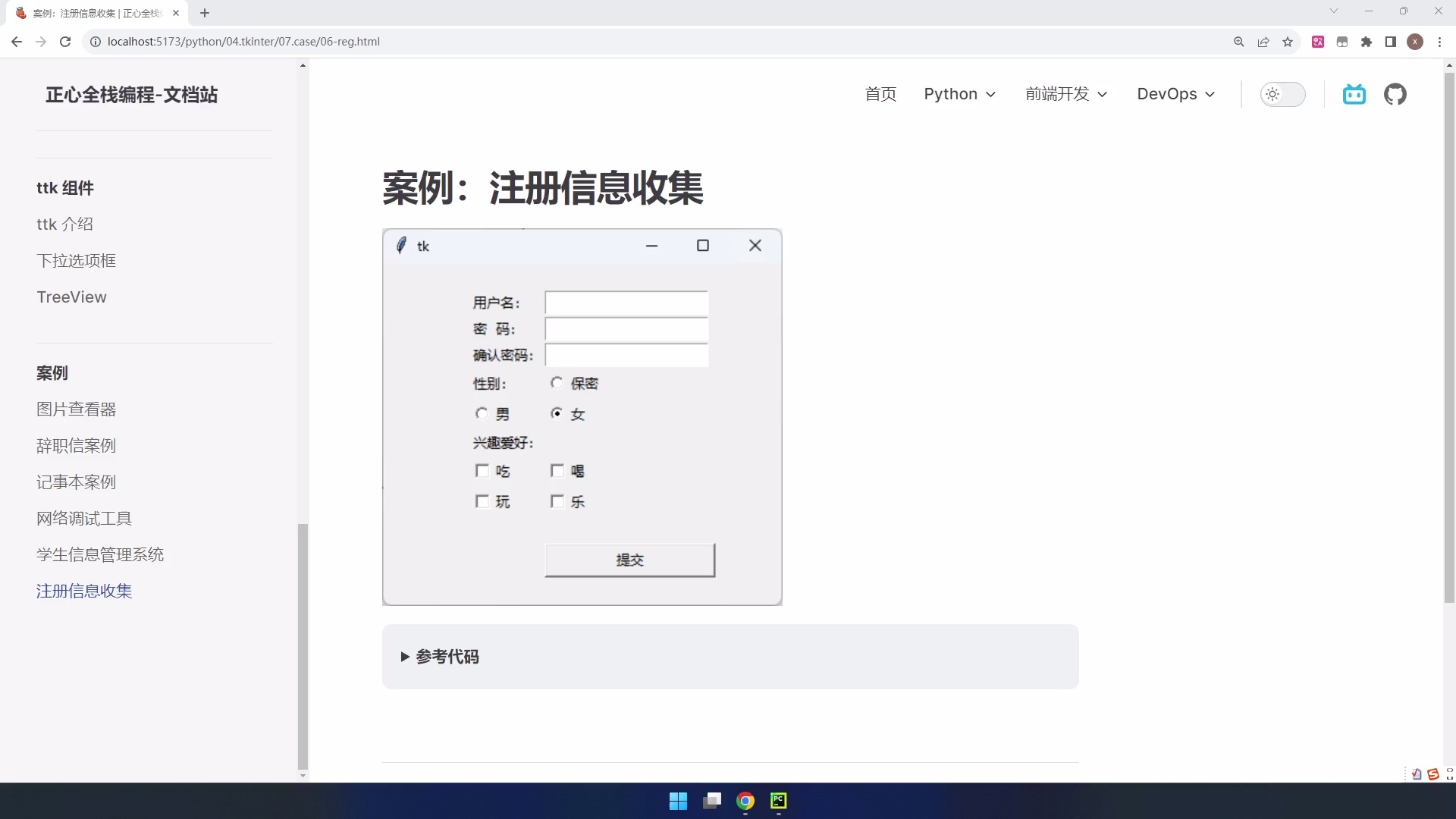Open PyCharm from the taskbar
The image size is (1456, 819).
[x=779, y=801]
